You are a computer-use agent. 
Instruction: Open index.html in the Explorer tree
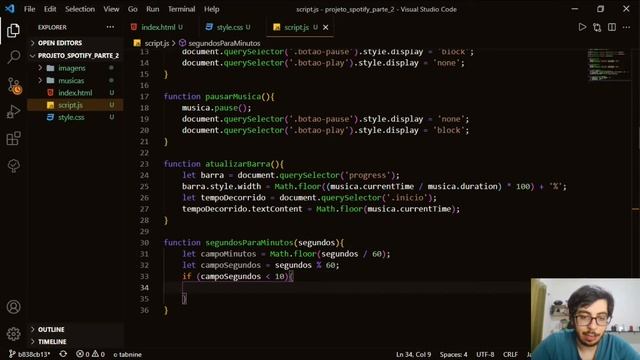coord(75,93)
